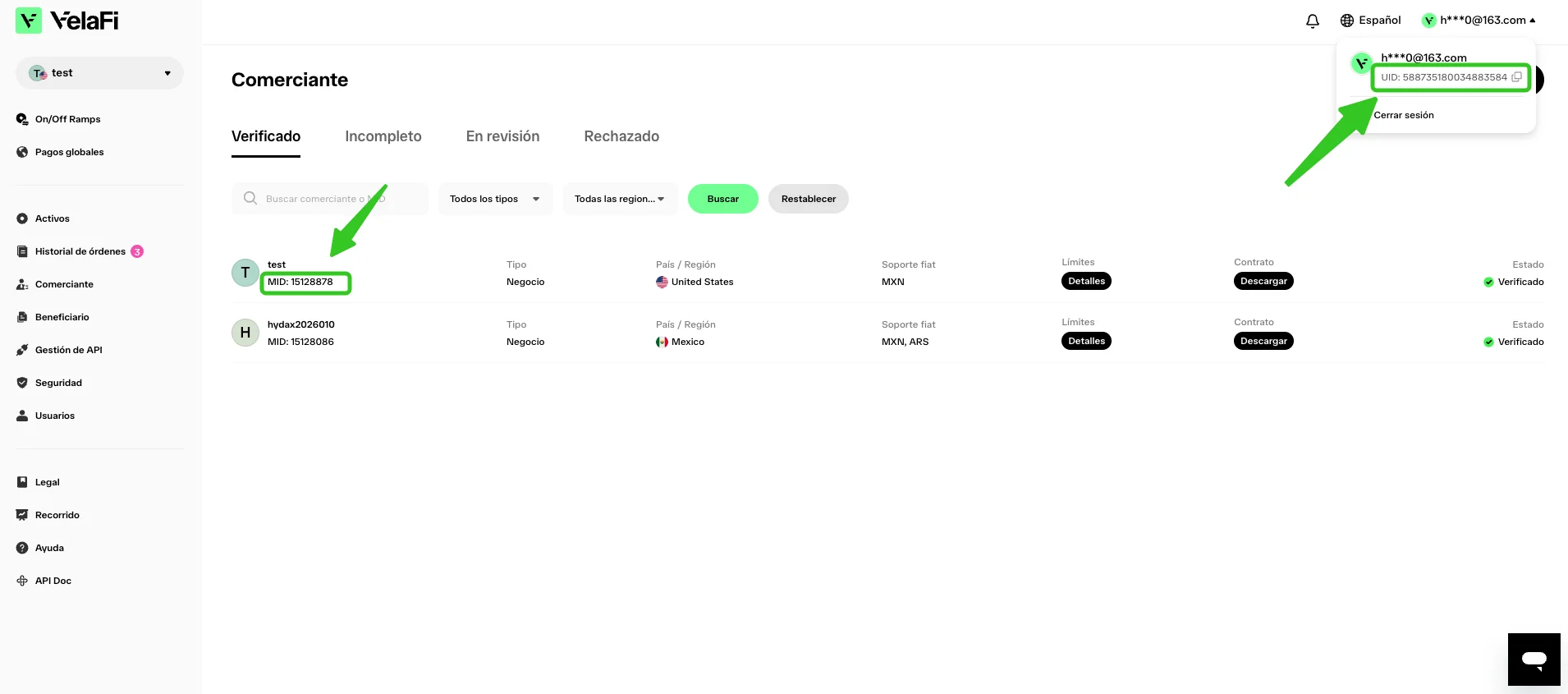Image resolution: width=1568 pixels, height=694 pixels.
Task: Open Seguridad settings
Action: 58,383
